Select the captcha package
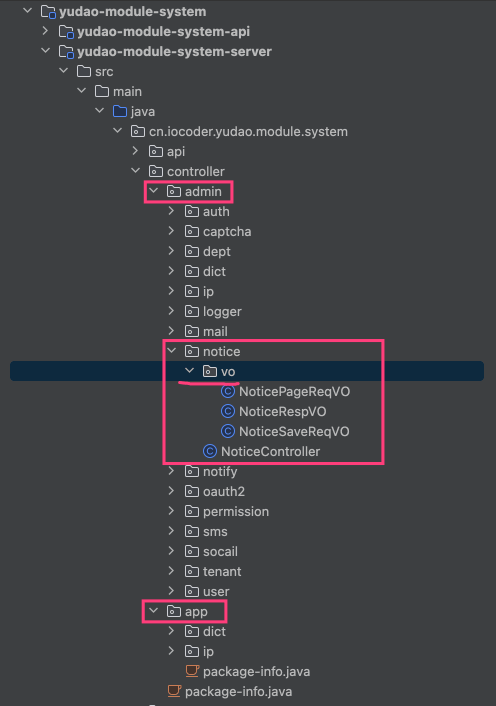Viewport: 496px width, 706px height. click(x=227, y=231)
